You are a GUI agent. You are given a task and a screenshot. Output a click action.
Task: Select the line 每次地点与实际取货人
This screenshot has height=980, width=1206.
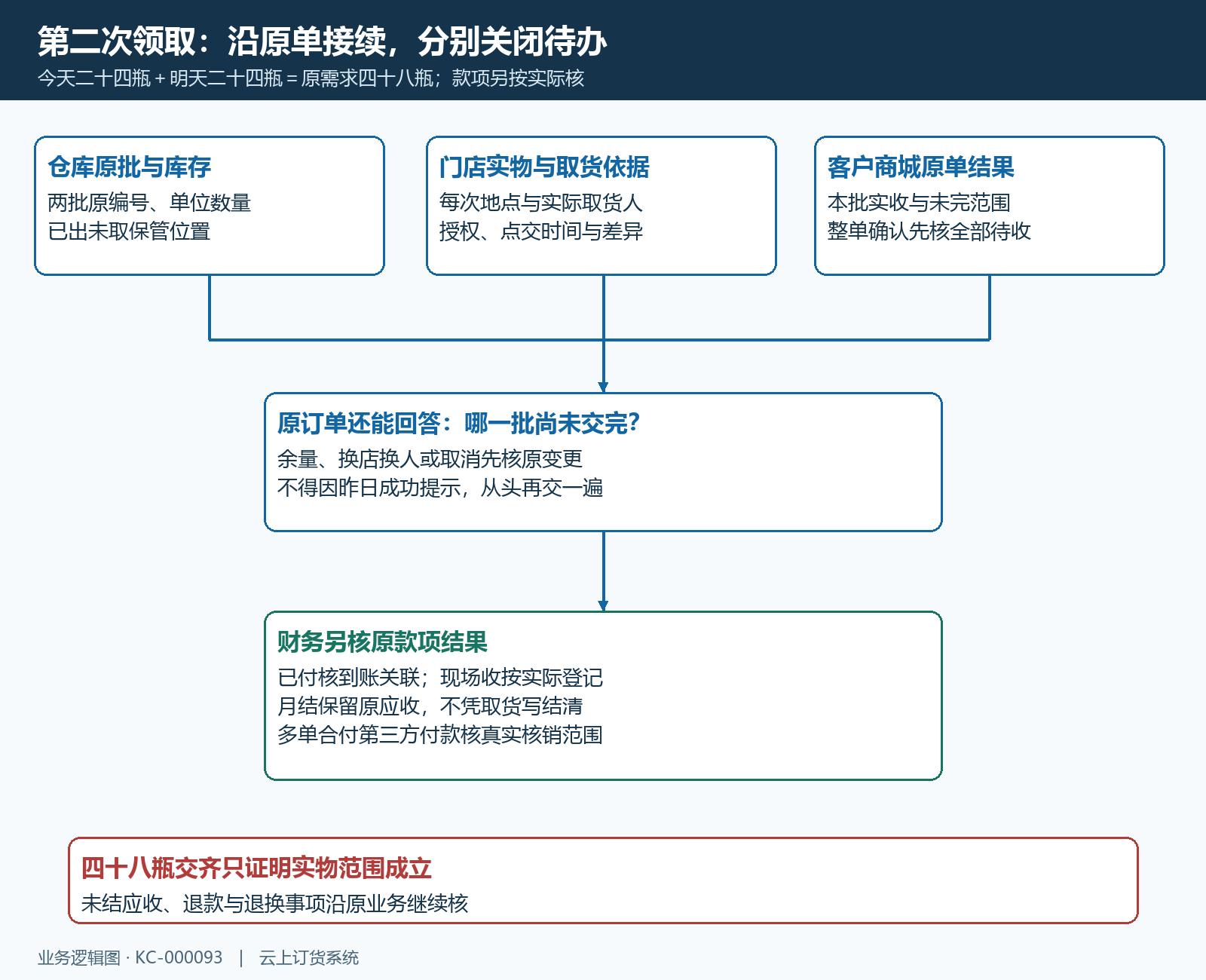540,203
